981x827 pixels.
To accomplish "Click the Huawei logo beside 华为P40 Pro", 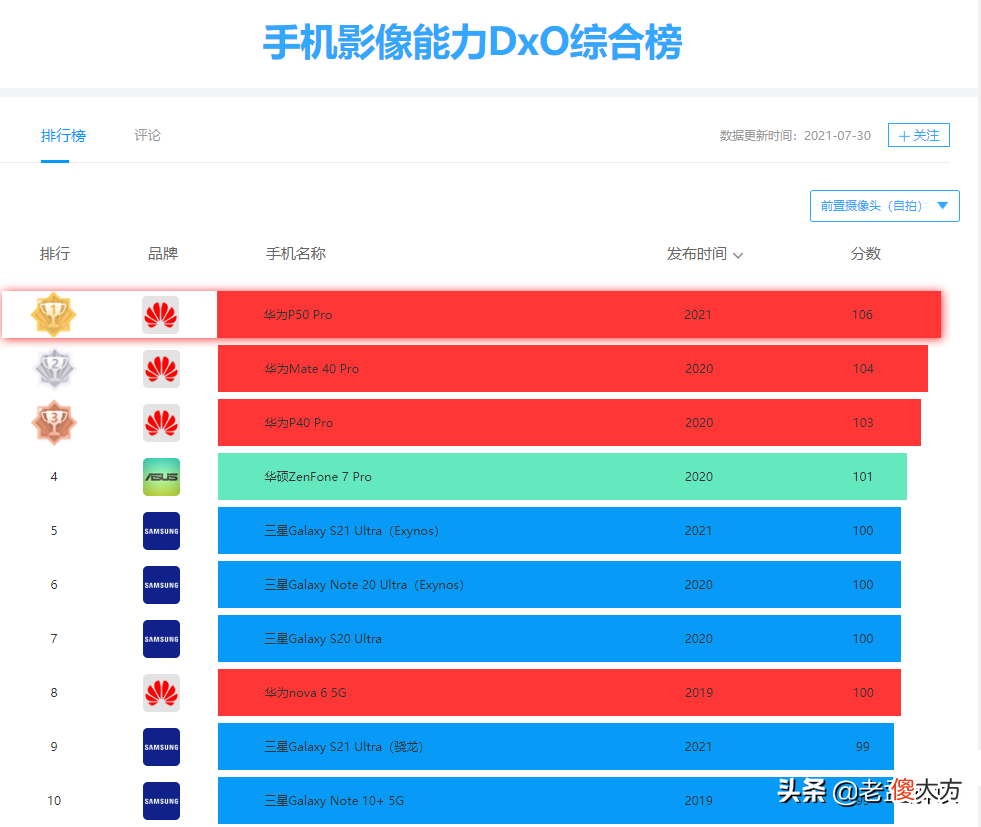I will pos(161,422).
